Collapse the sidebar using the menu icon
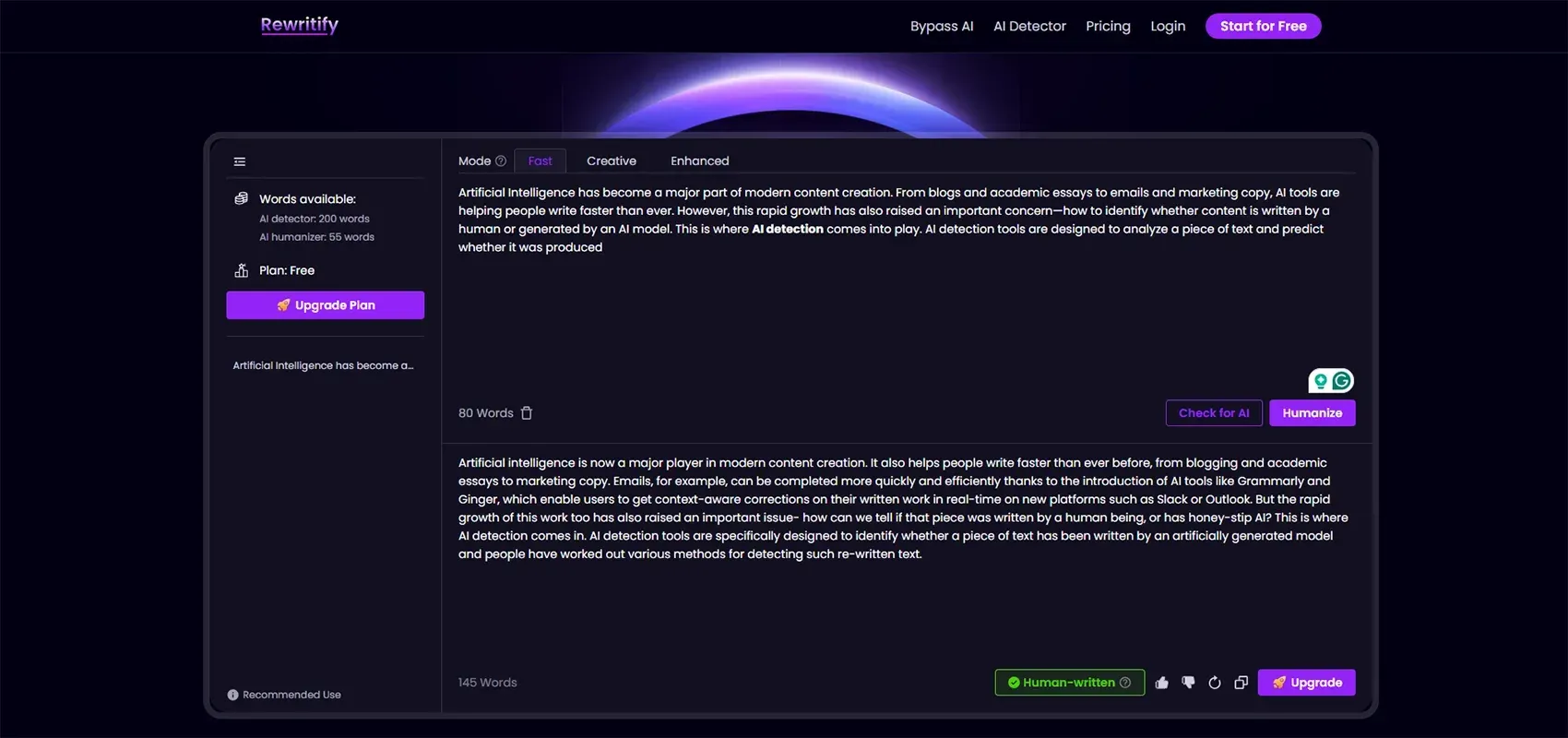The height and width of the screenshot is (738, 1568). tap(240, 161)
